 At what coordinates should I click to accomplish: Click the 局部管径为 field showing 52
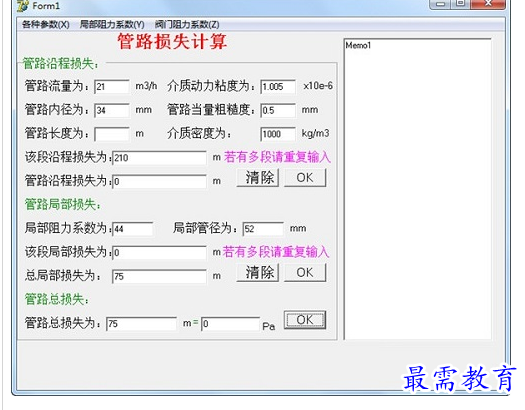tap(263, 229)
